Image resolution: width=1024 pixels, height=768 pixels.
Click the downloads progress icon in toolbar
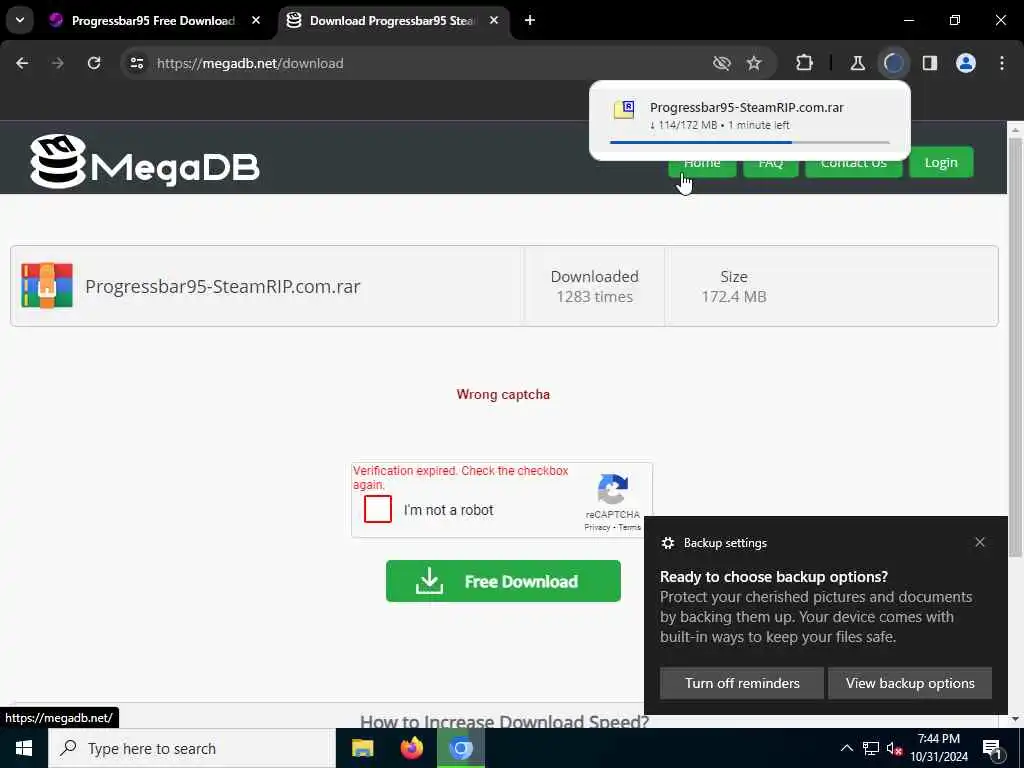click(893, 63)
